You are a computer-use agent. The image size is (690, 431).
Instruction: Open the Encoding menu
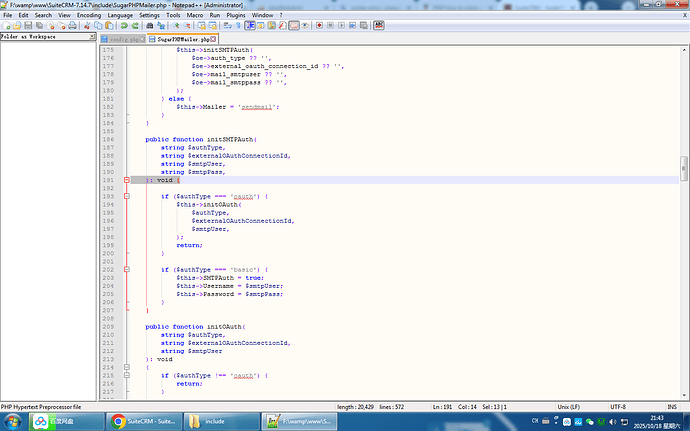[x=89, y=16]
